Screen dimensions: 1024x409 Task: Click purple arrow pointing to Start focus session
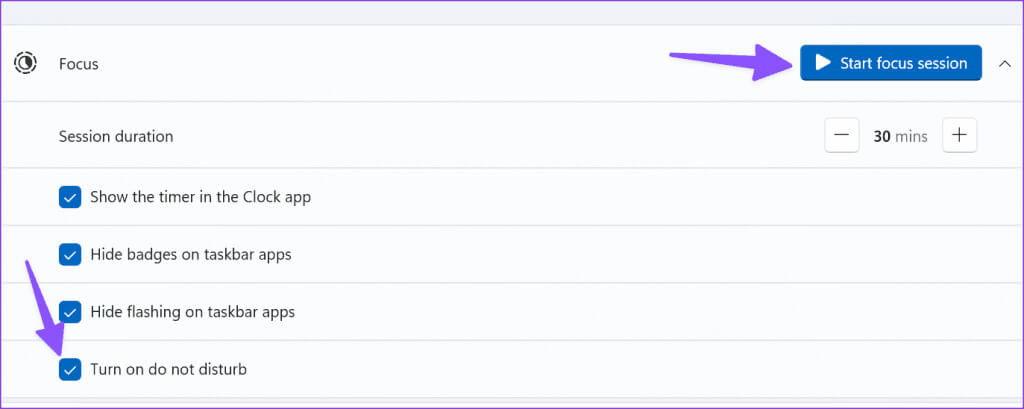click(x=731, y=61)
